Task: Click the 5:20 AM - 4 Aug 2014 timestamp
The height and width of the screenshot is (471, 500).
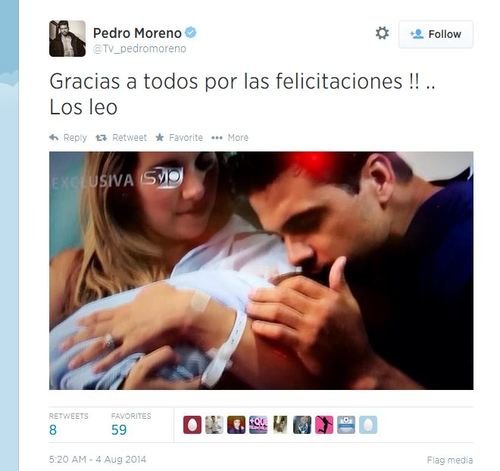Action: pyautogui.click(x=97, y=459)
